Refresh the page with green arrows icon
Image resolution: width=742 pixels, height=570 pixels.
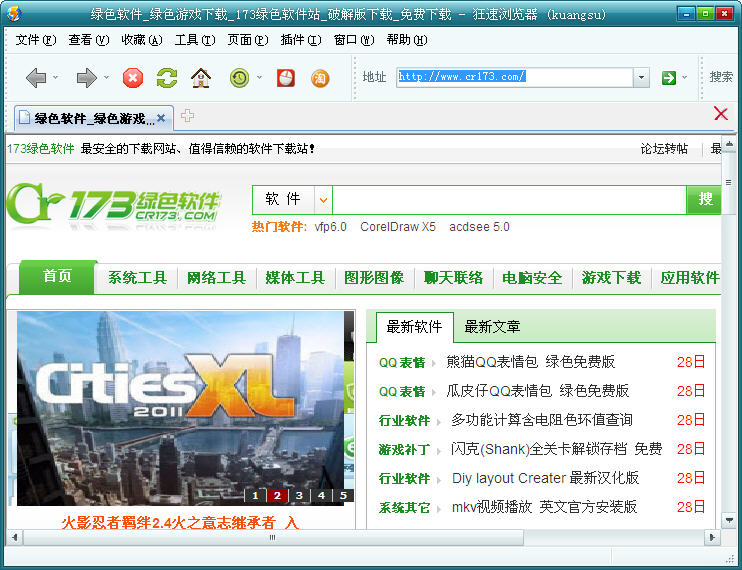click(167, 78)
